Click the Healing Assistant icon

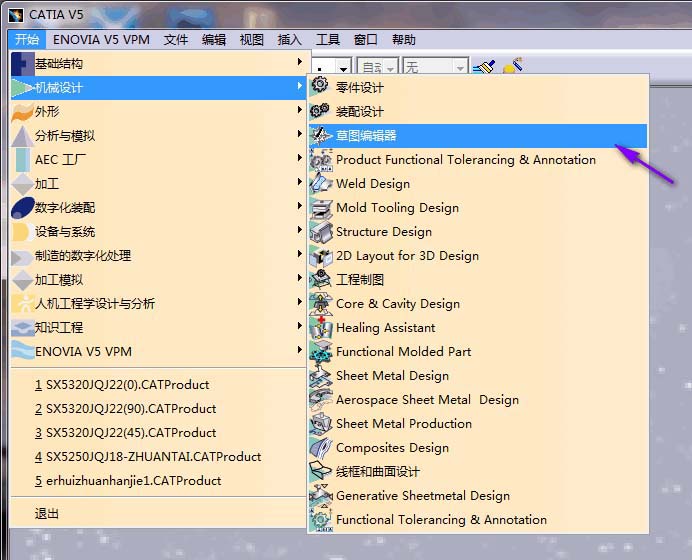coord(321,327)
